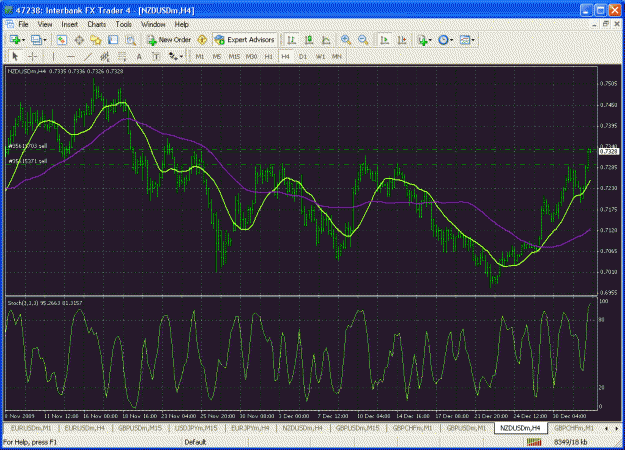Switch timeframe to MN monthly
625x450 pixels.
[x=337, y=57]
